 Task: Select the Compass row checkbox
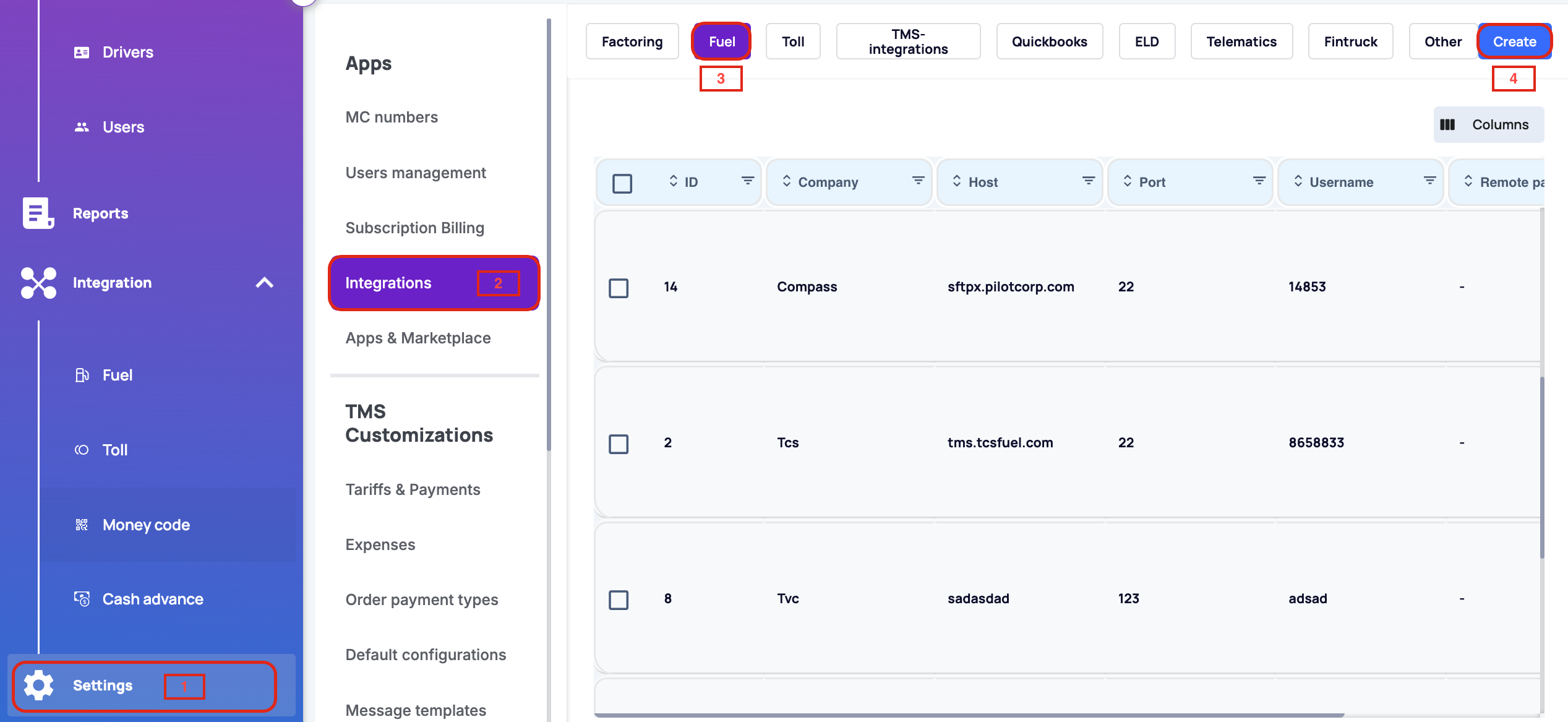[x=619, y=288]
